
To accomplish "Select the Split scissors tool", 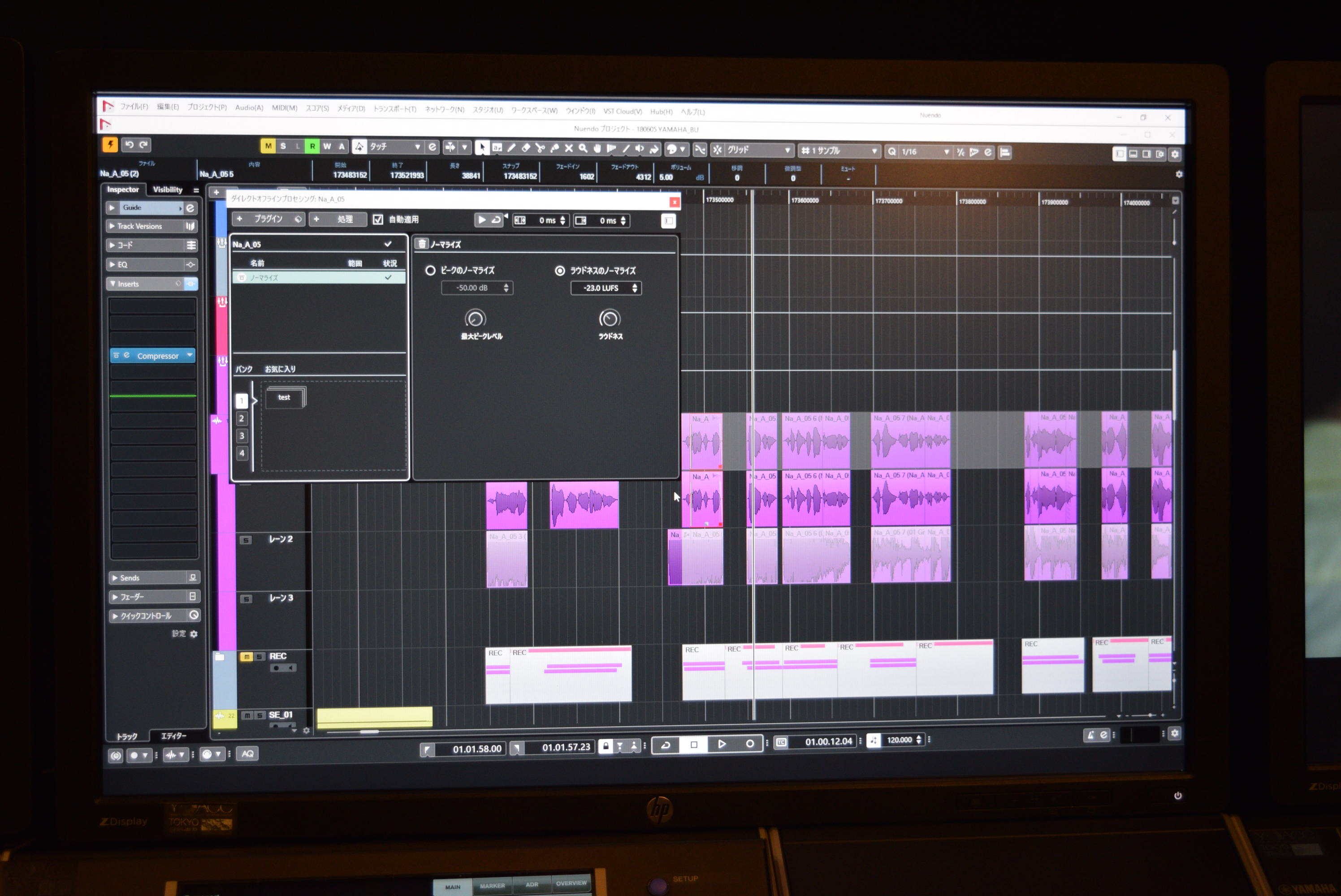I will tap(540, 149).
